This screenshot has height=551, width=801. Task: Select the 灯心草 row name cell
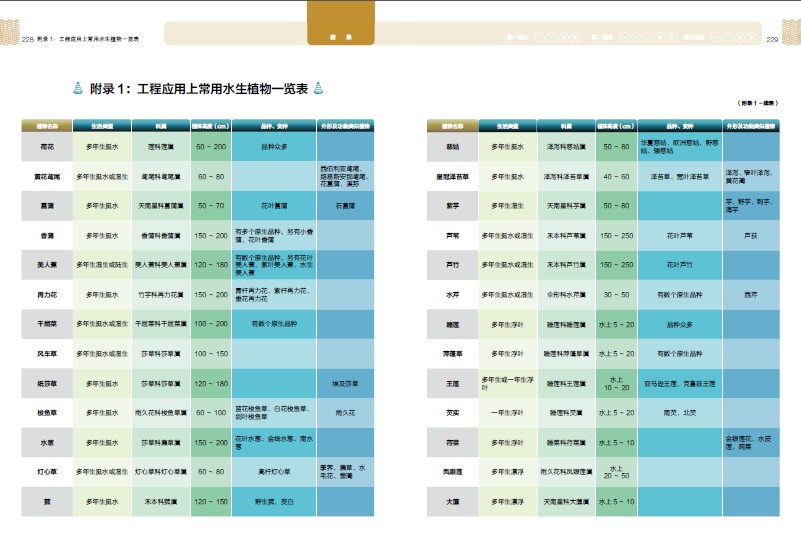47,471
